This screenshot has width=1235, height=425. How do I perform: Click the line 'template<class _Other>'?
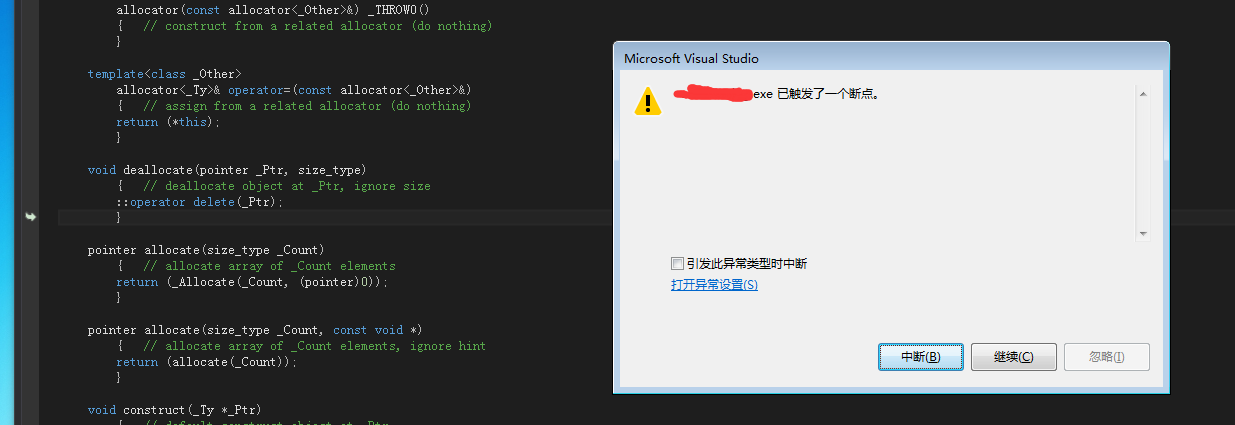(x=164, y=74)
